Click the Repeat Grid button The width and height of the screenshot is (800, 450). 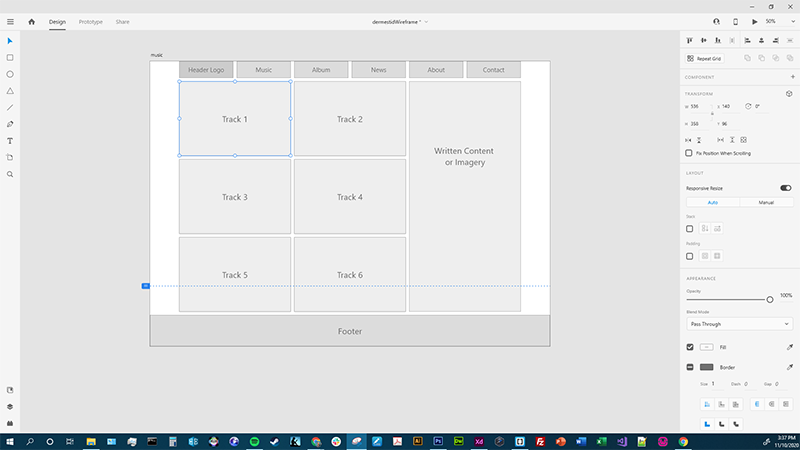point(705,59)
